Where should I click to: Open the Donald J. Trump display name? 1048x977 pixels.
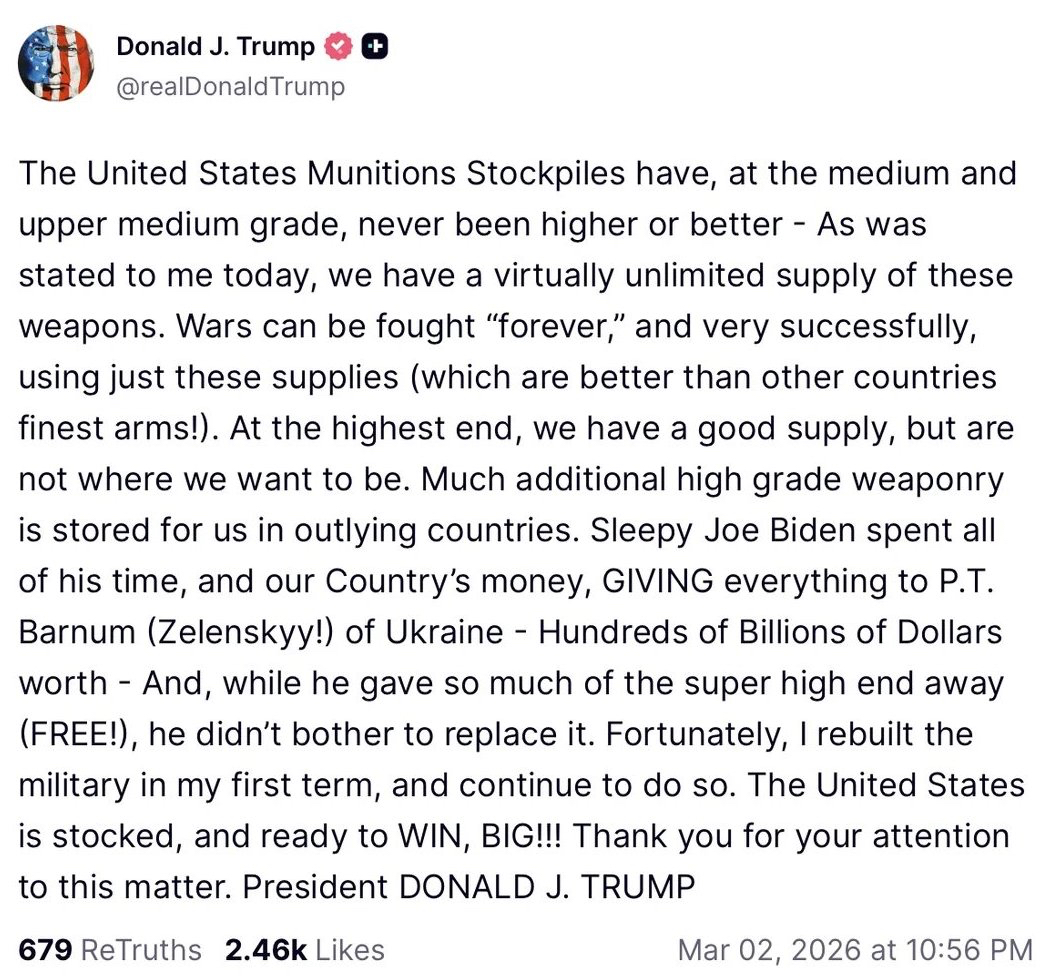(x=216, y=46)
